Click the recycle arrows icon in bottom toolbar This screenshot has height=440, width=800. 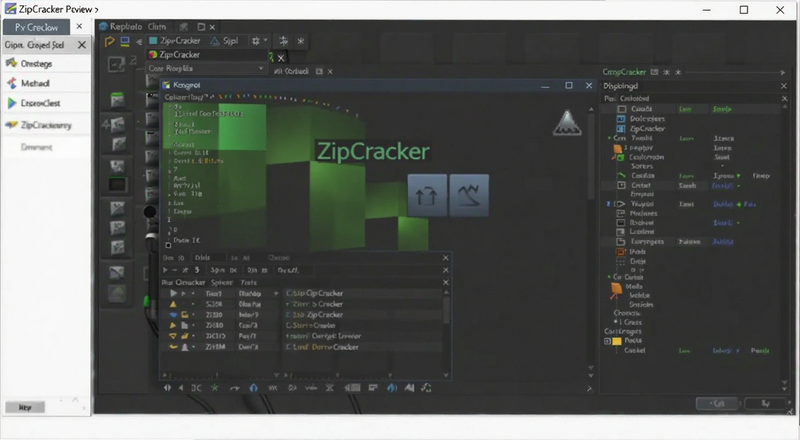click(426, 388)
